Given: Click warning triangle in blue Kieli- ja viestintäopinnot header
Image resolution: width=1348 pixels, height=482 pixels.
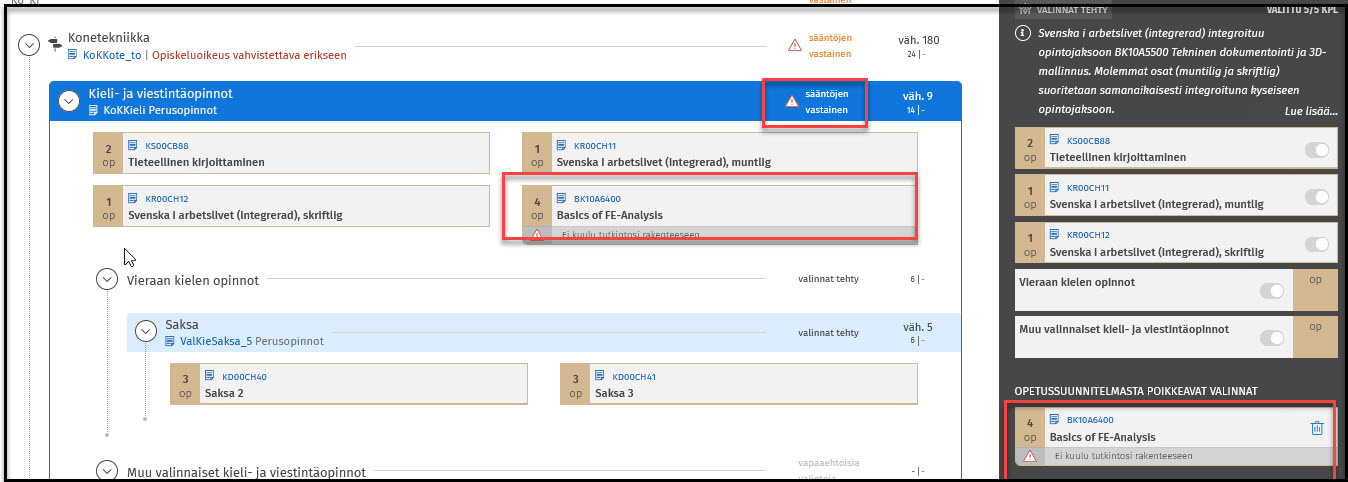Looking at the screenshot, I should pos(792,102).
